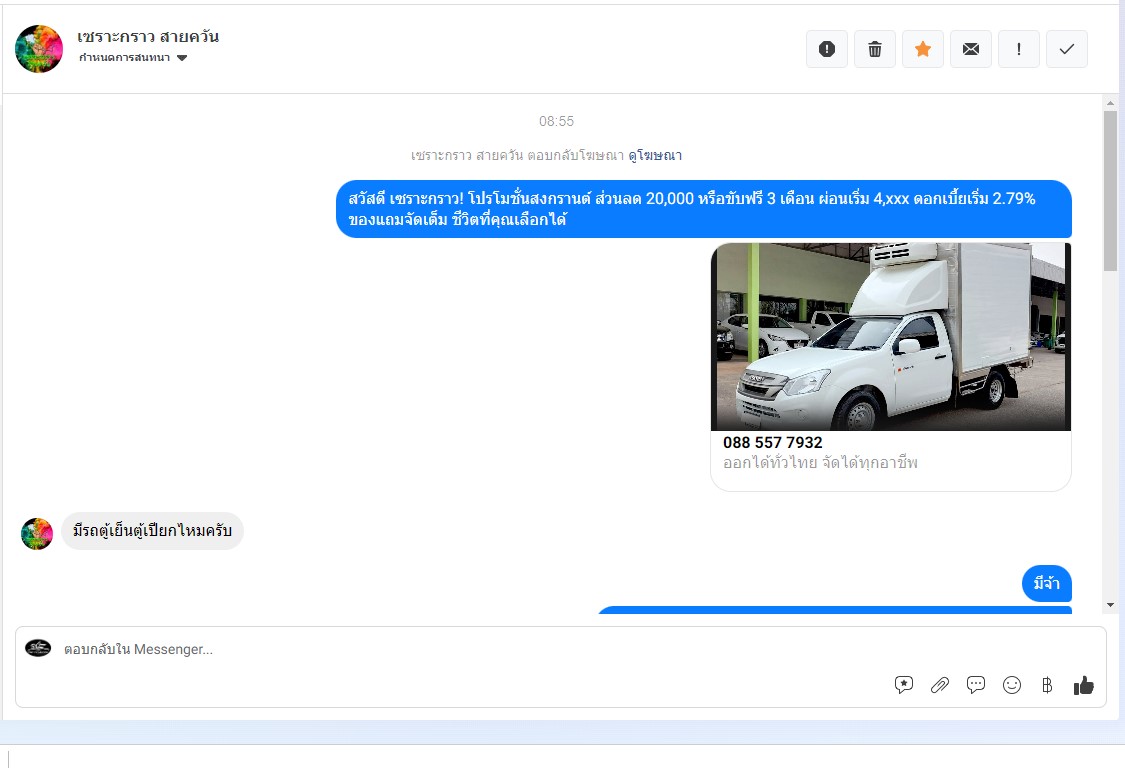The width and height of the screenshot is (1125, 768).
Task: Click the phone number 088 557 7932
Action: tap(773, 442)
